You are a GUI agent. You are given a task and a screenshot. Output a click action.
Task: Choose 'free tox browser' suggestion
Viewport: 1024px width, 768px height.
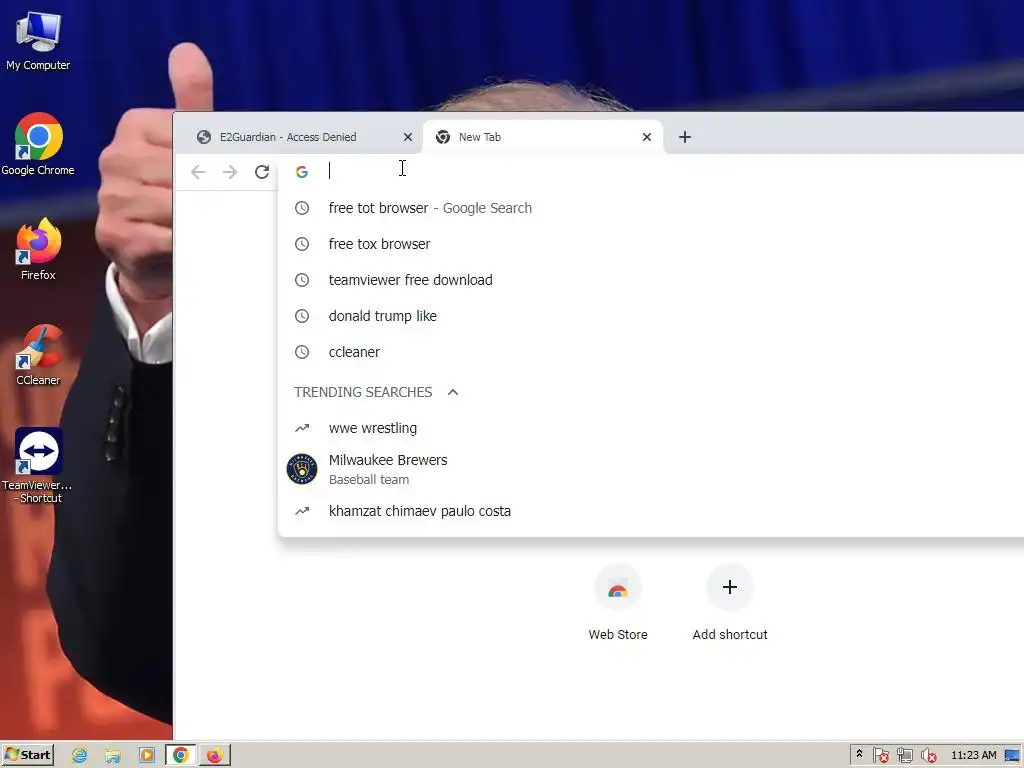(651, 244)
